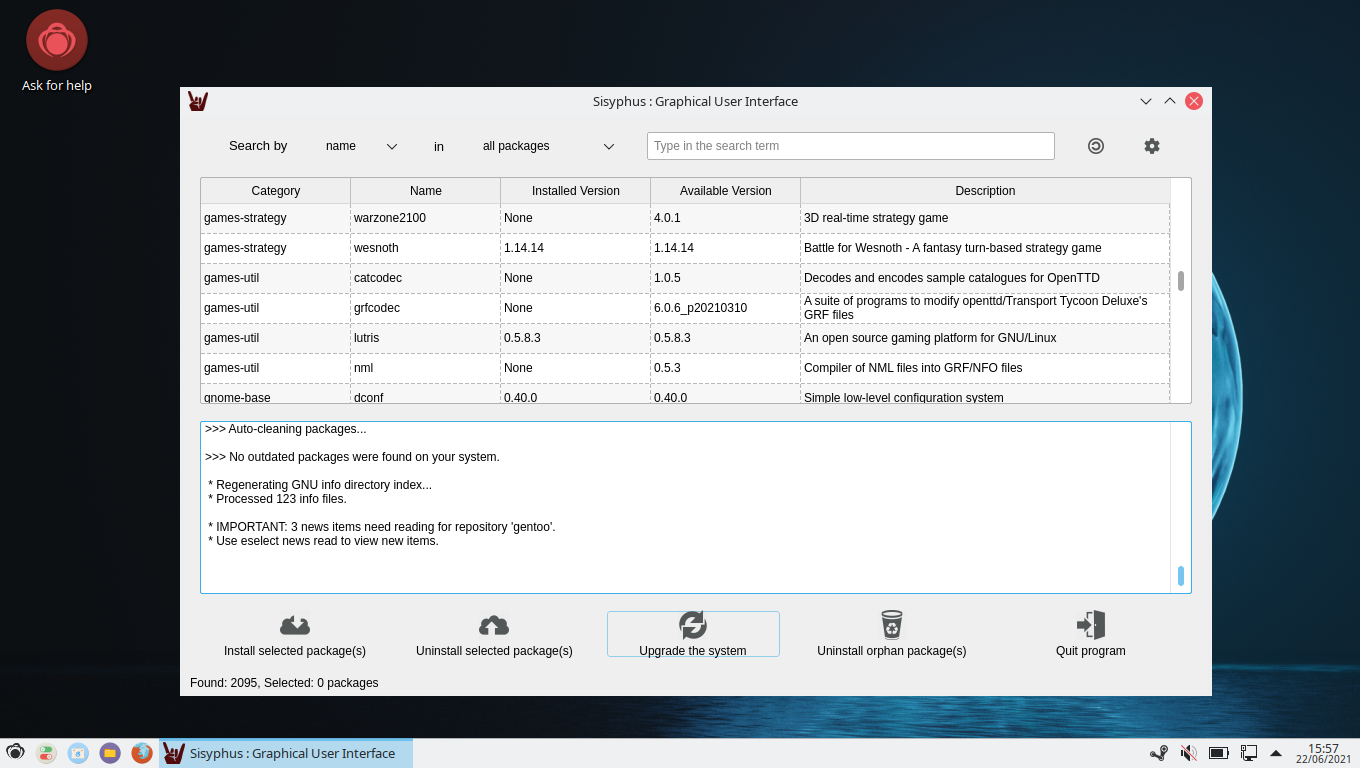Viewport: 1360px width, 768px height.
Task: Click the package table vertical scrollbar handle
Action: point(1181,280)
